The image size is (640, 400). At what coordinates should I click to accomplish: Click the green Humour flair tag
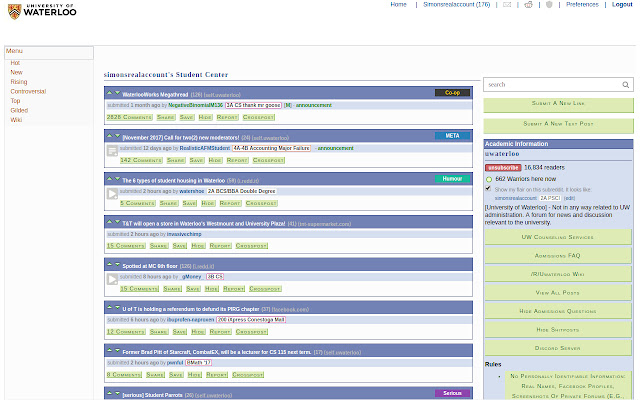tap(452, 178)
